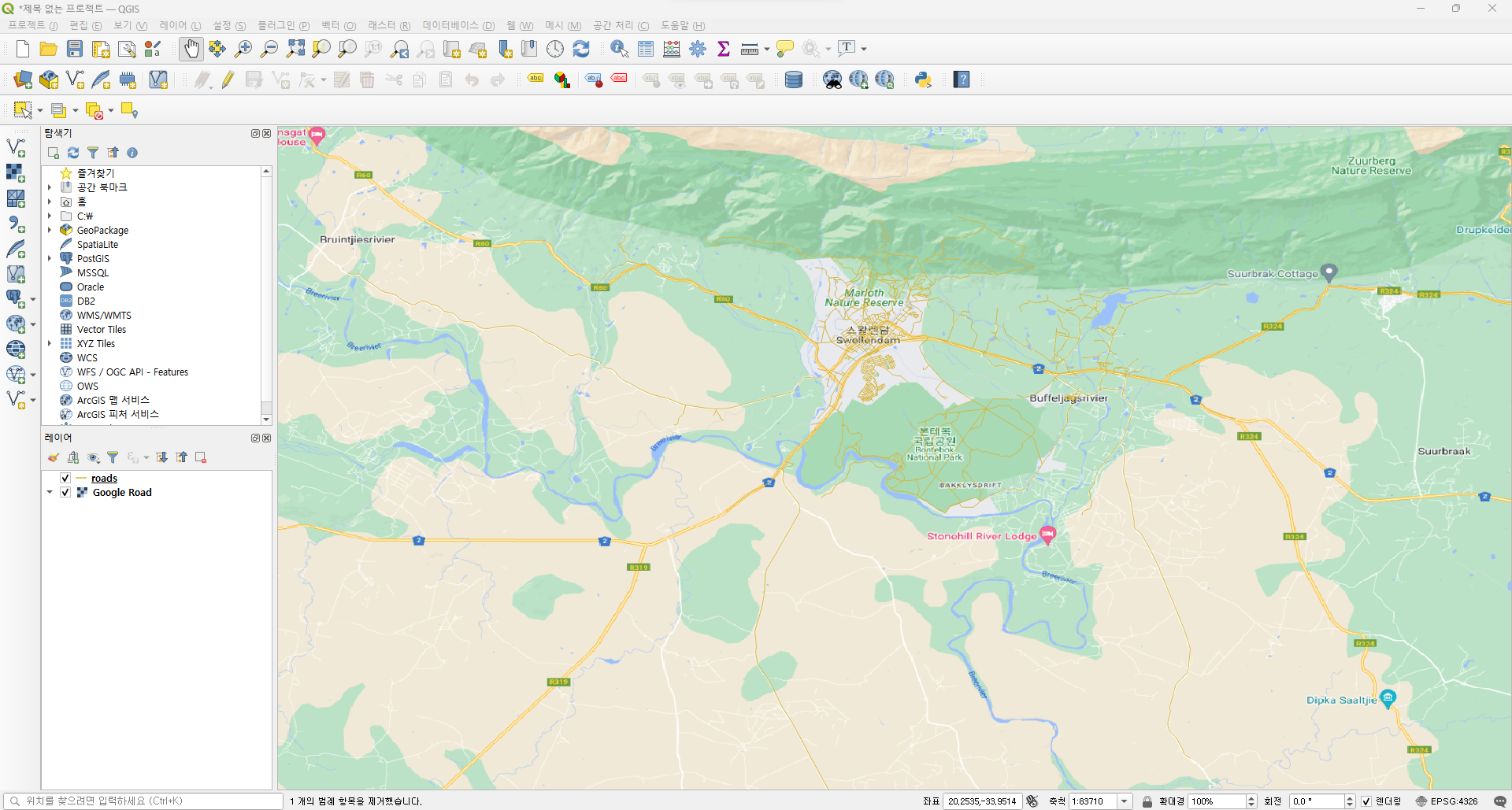This screenshot has height=810, width=1512.
Task: Select the roads layer name
Action: (104, 479)
